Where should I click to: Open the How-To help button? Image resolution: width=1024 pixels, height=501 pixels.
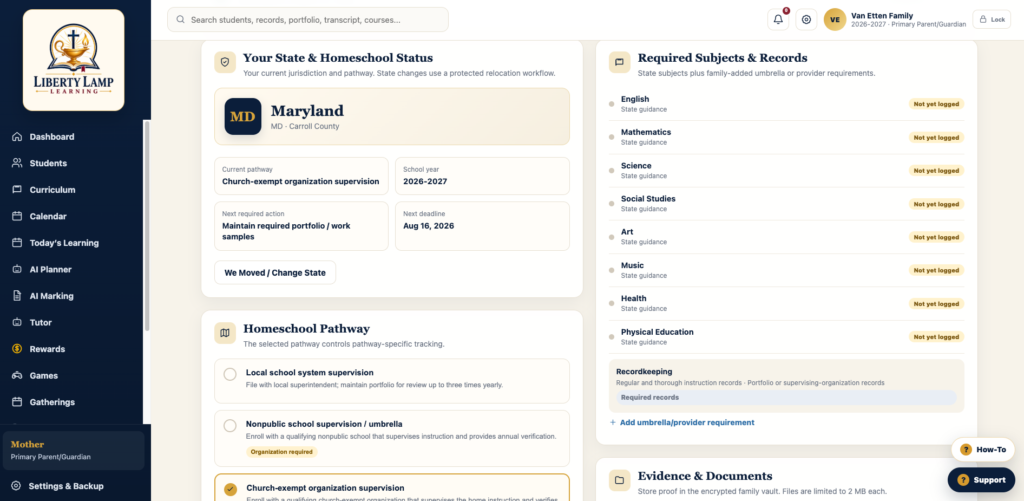tap(982, 449)
